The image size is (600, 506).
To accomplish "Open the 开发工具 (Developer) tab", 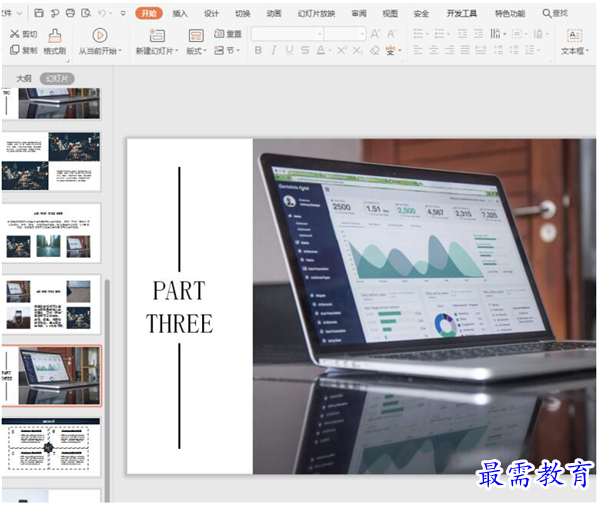I will pyautogui.click(x=462, y=13).
